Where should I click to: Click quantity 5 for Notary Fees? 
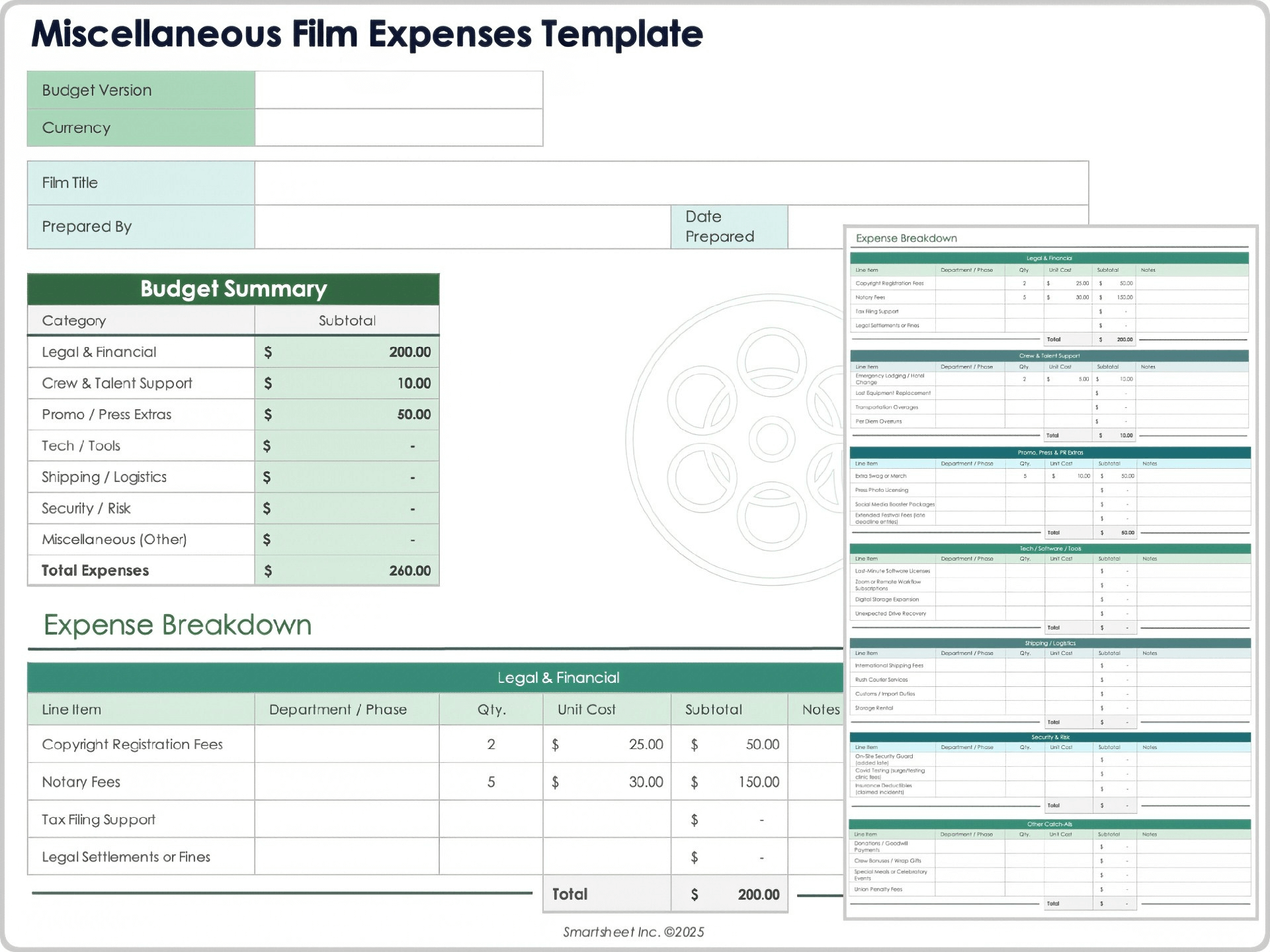491,782
